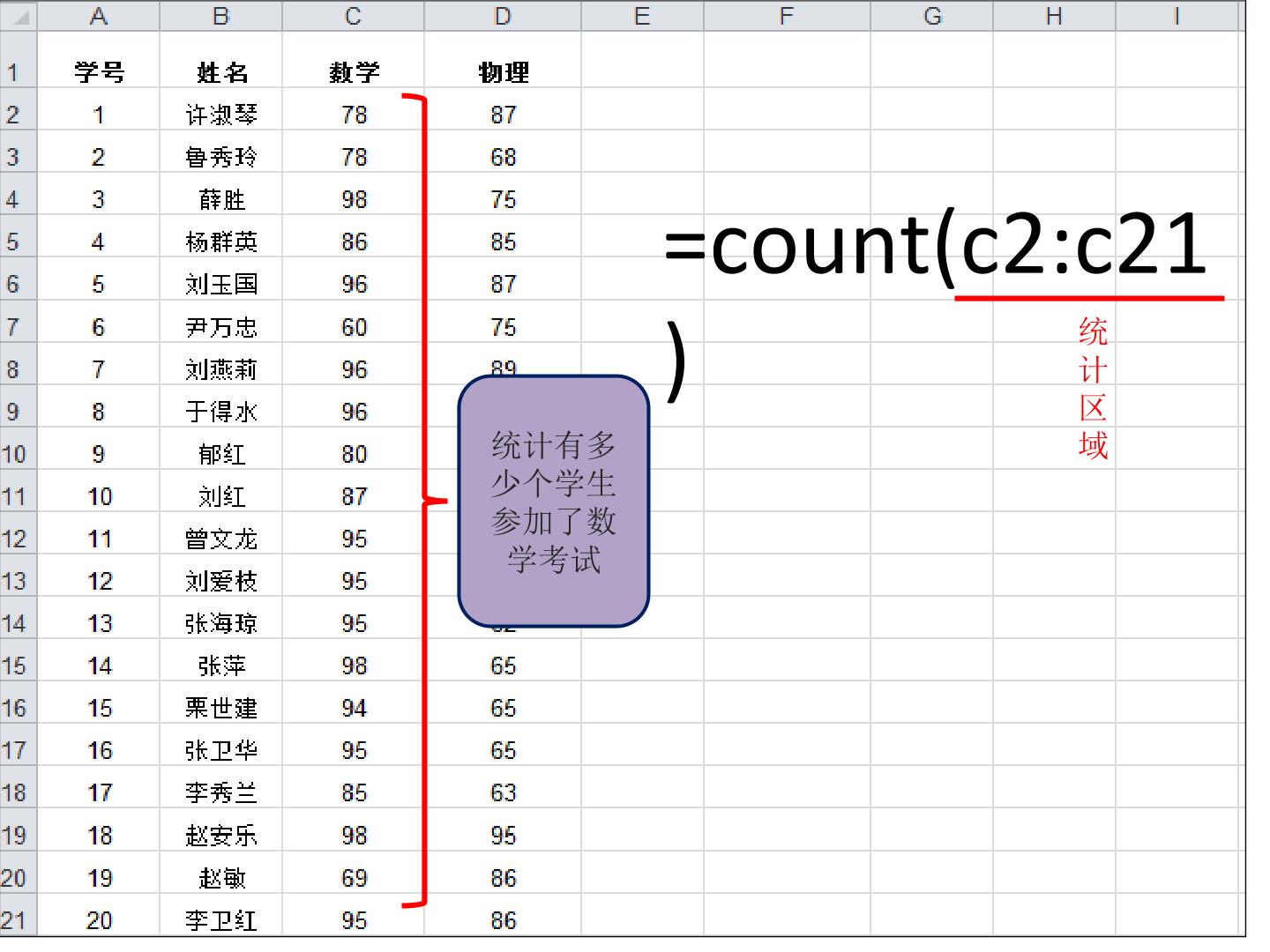
Task: Click the red curly bracket shape
Action: (x=425, y=500)
